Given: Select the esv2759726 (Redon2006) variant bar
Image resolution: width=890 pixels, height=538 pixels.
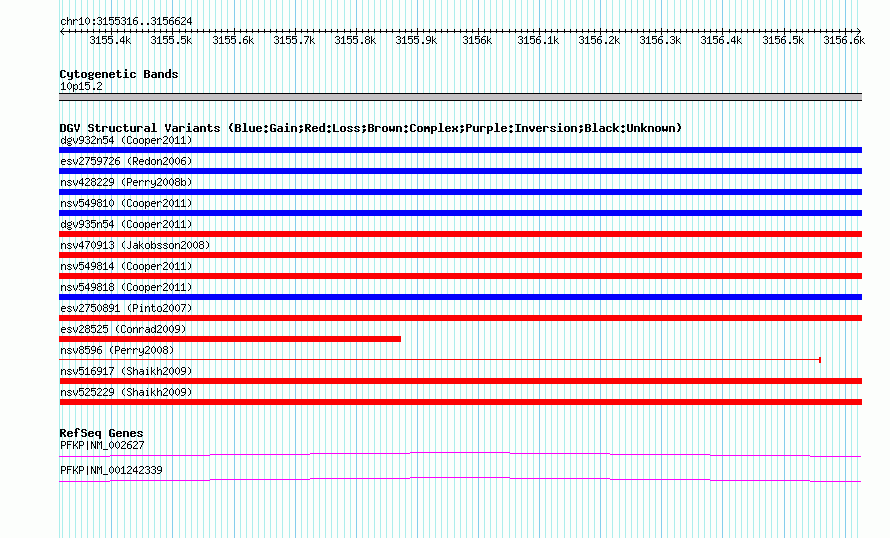Looking at the screenshot, I should (x=460, y=171).
